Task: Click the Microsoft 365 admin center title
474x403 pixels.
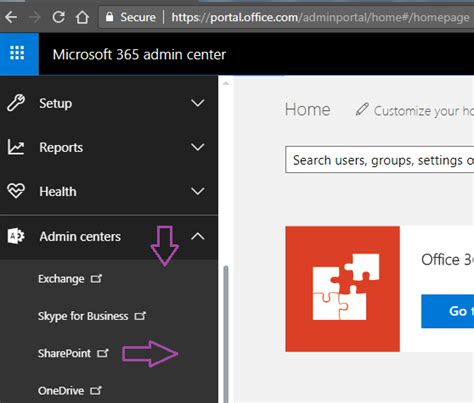Action: [139, 54]
